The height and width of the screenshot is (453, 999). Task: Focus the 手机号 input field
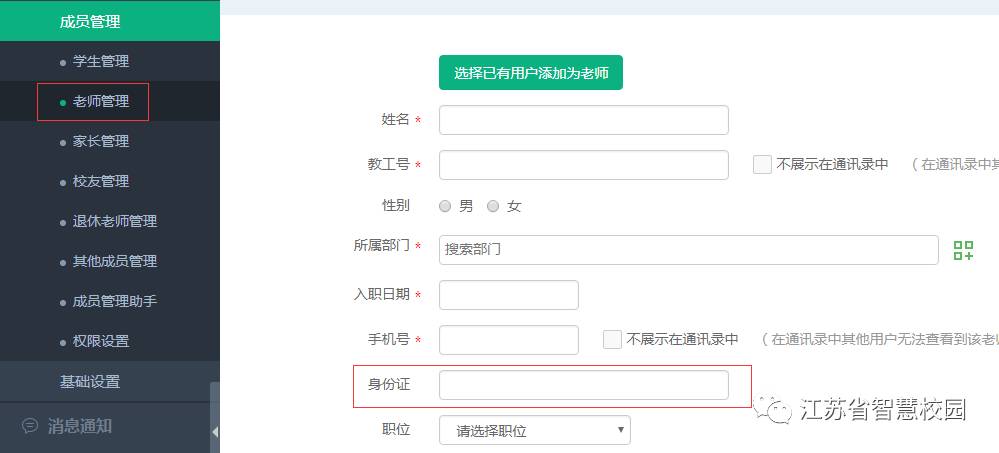[x=509, y=340]
